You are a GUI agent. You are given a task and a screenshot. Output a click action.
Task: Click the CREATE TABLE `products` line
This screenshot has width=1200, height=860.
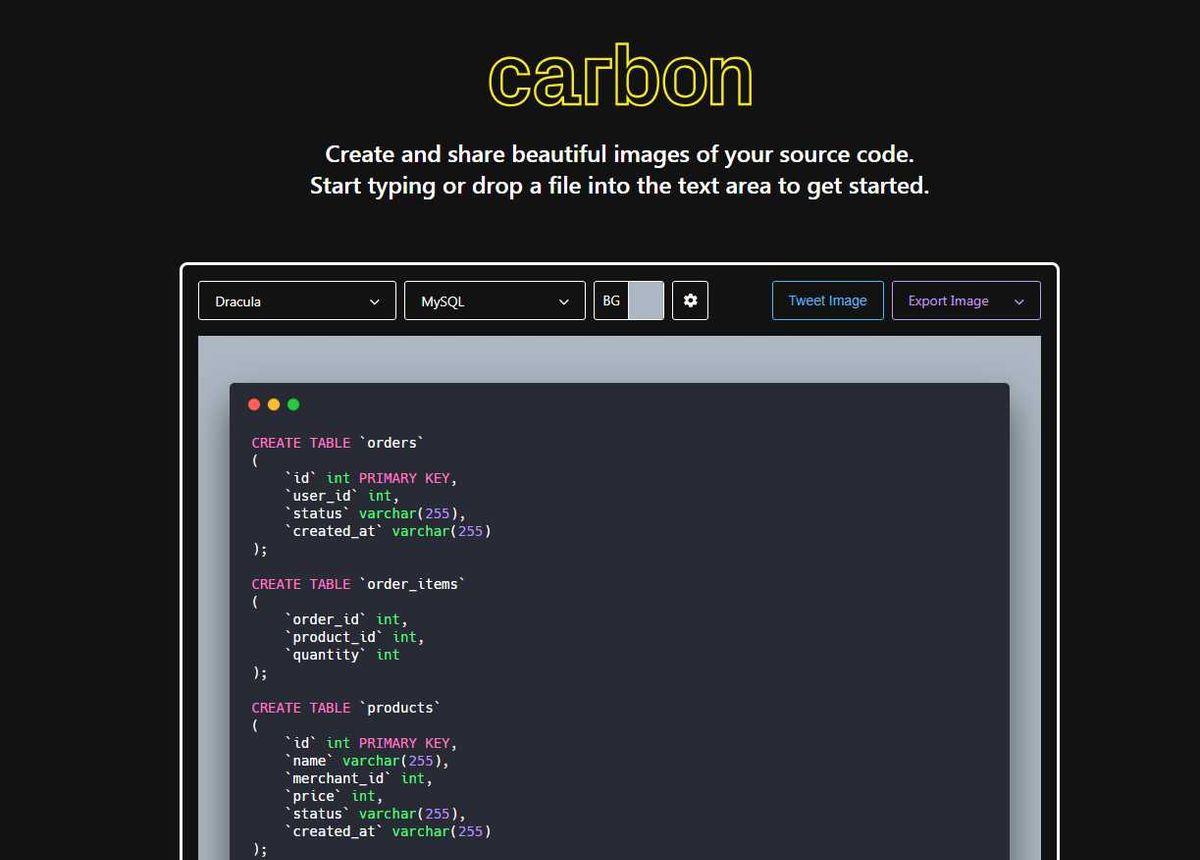coord(346,708)
